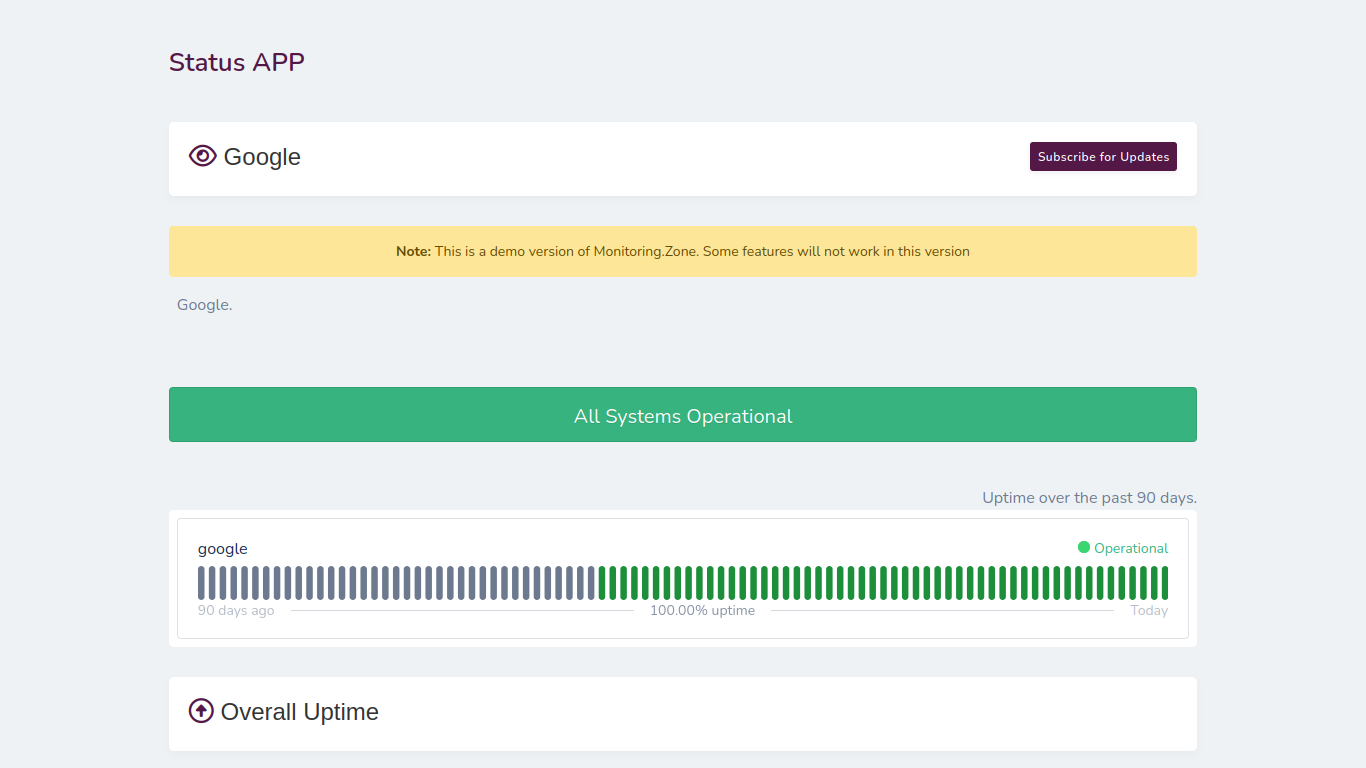Select the All Systems Operational banner
Screen dimensions: 1366x768
683,415
